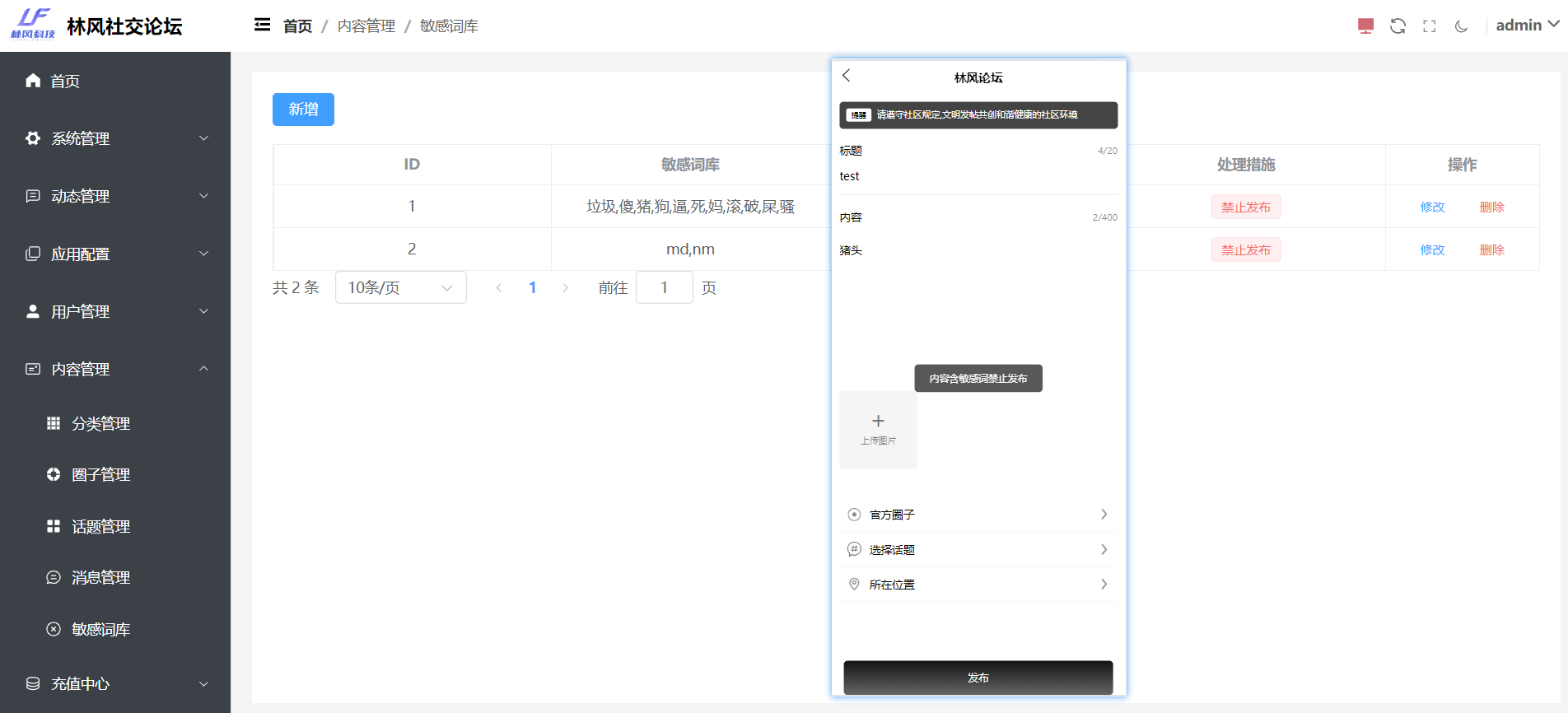Go to 首页 in sidebar
This screenshot has height=713, width=1568.
click(x=115, y=81)
